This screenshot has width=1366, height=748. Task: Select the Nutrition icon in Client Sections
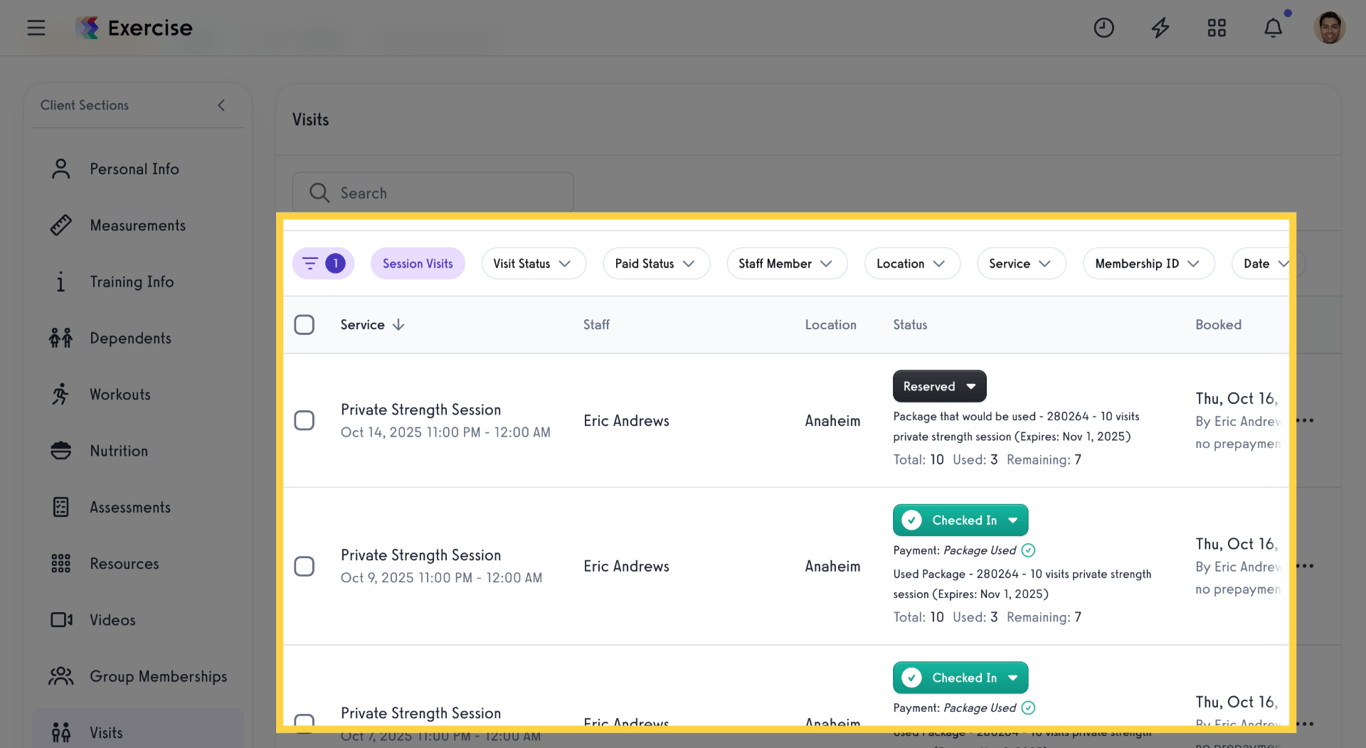click(60, 450)
